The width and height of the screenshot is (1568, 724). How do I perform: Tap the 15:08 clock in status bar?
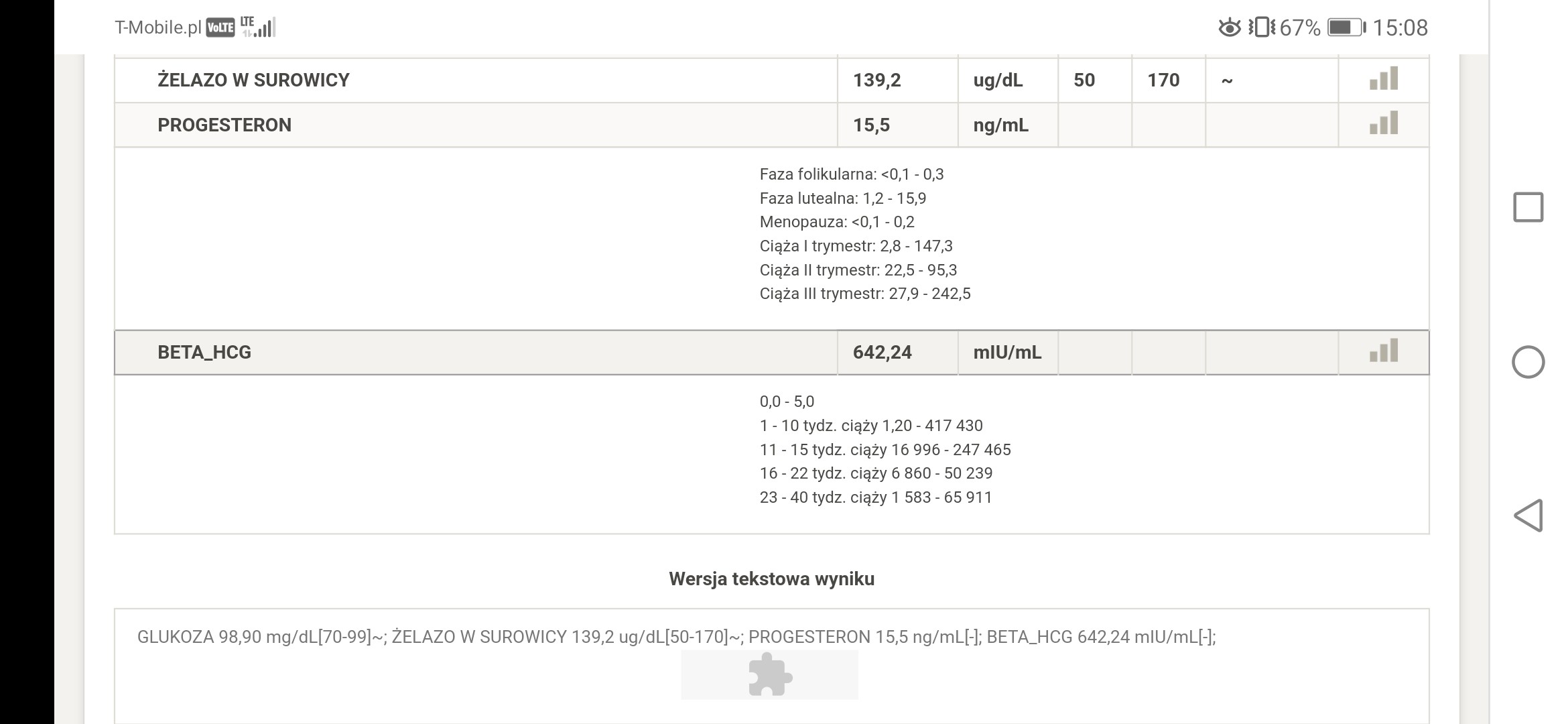click(1400, 27)
